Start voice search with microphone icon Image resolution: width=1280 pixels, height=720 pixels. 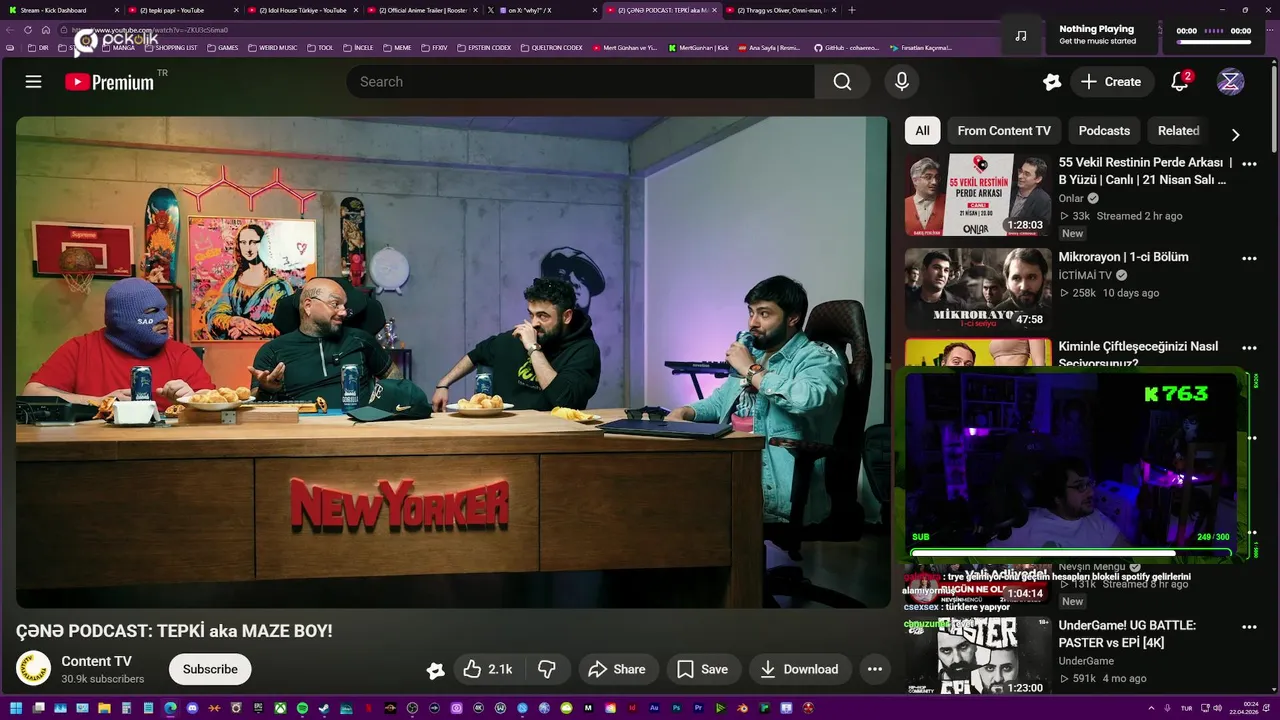pyautogui.click(x=902, y=82)
